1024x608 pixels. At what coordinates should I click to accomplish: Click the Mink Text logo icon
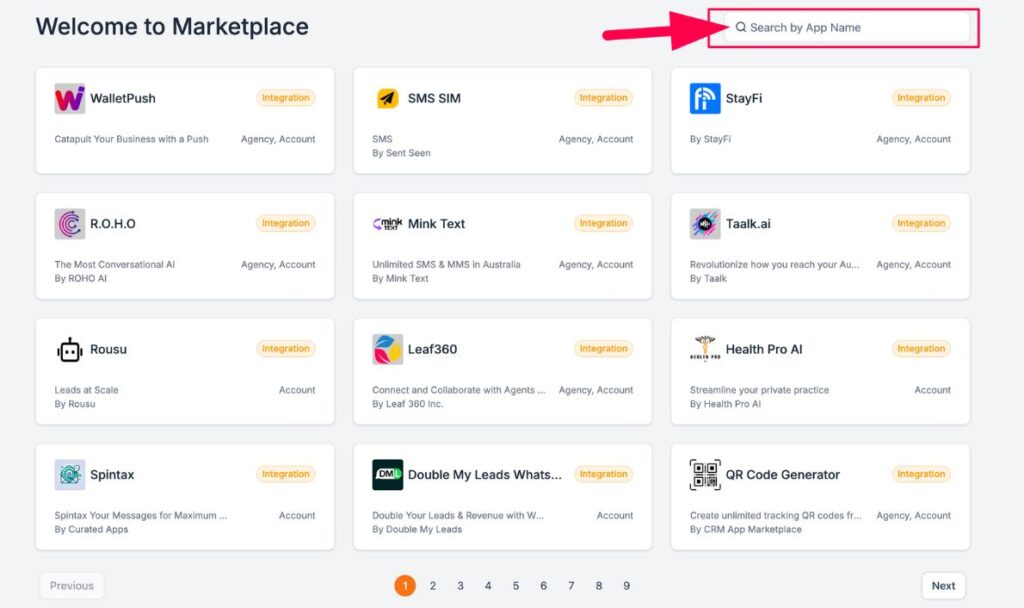tap(387, 224)
